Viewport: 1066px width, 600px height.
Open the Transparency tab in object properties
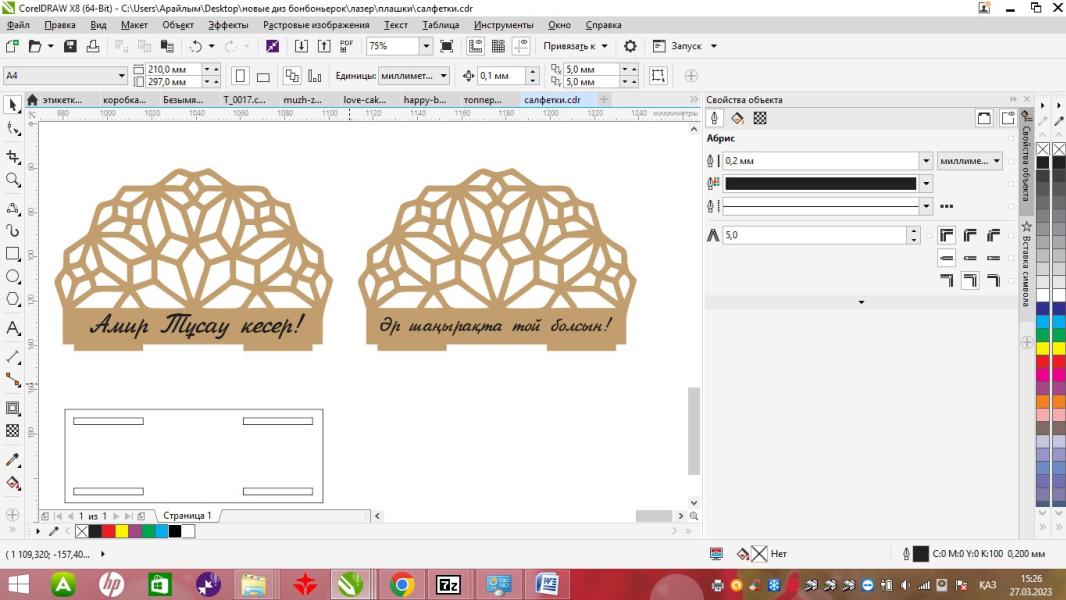tap(760, 118)
